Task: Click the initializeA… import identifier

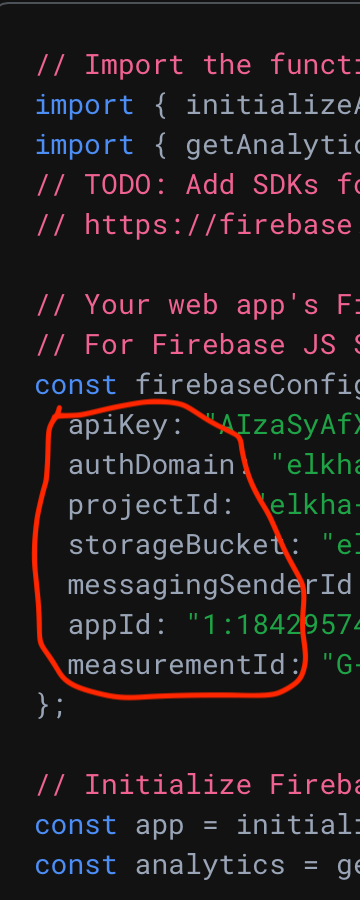Action: click(273, 105)
